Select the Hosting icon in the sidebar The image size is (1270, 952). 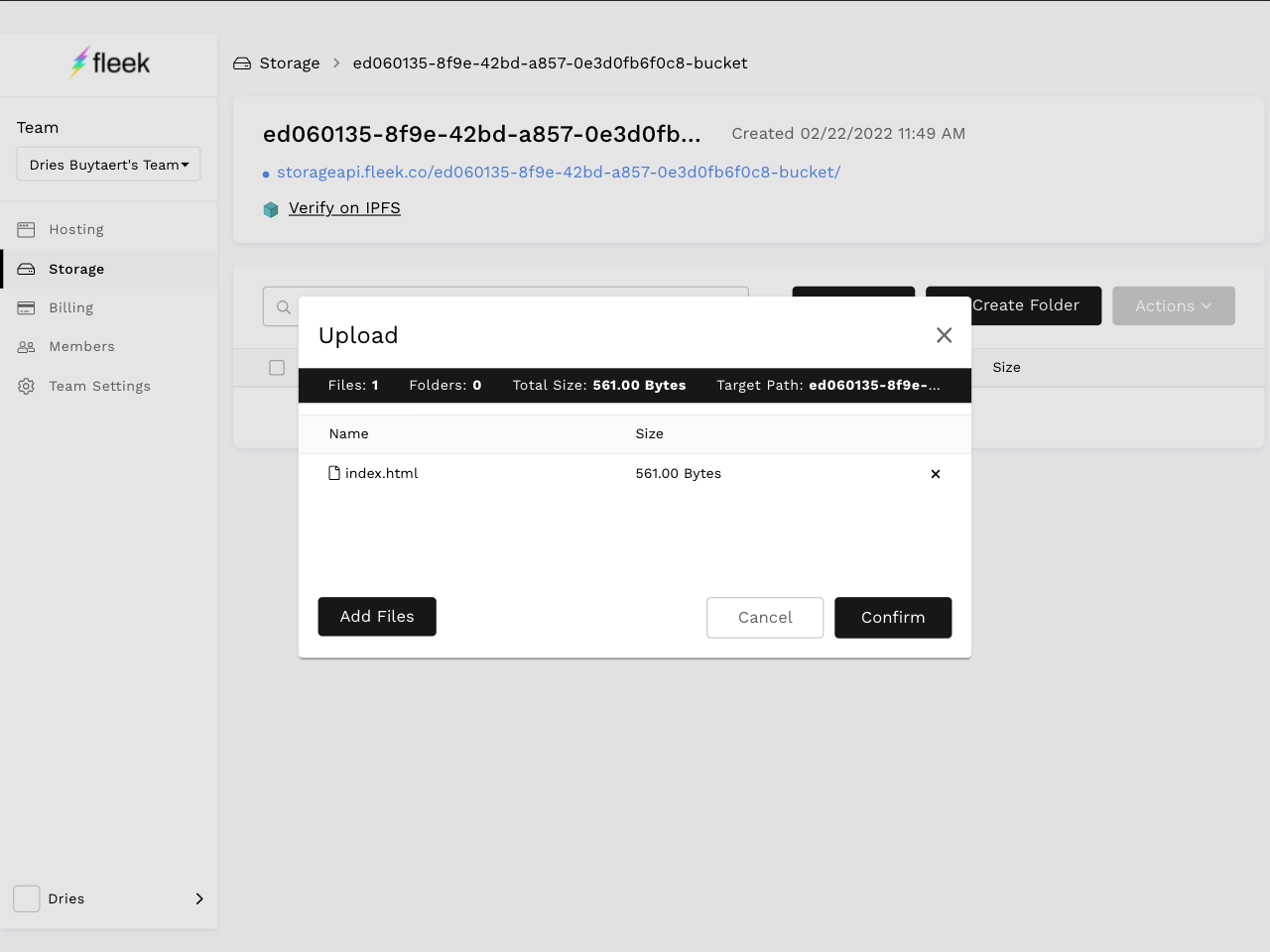(26, 229)
